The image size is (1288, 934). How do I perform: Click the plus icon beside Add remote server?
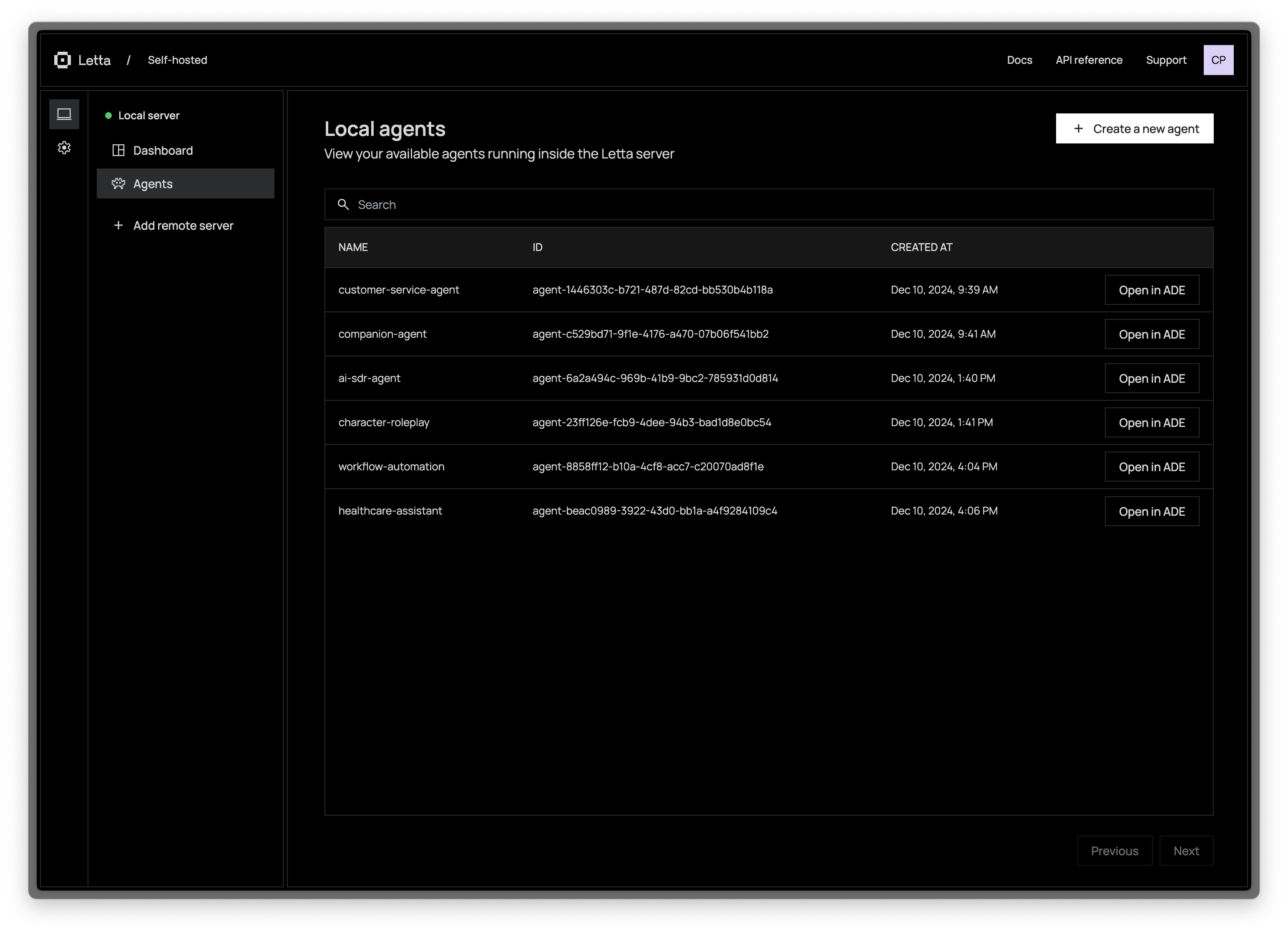[118, 226]
